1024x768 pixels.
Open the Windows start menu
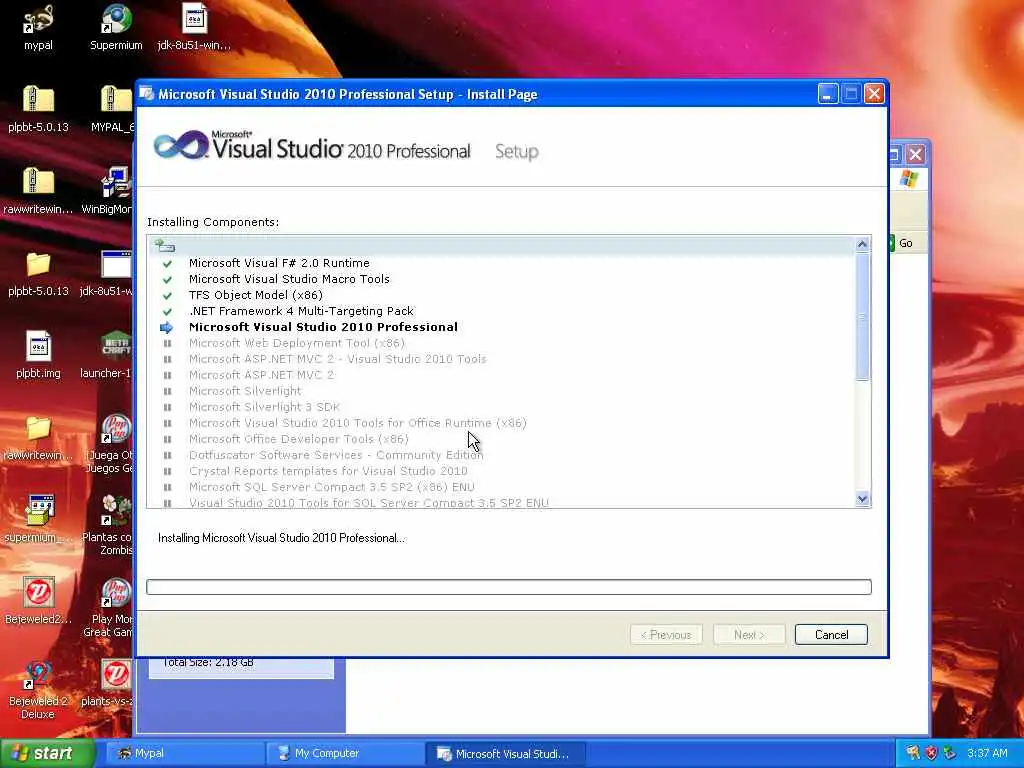pyautogui.click(x=48, y=753)
